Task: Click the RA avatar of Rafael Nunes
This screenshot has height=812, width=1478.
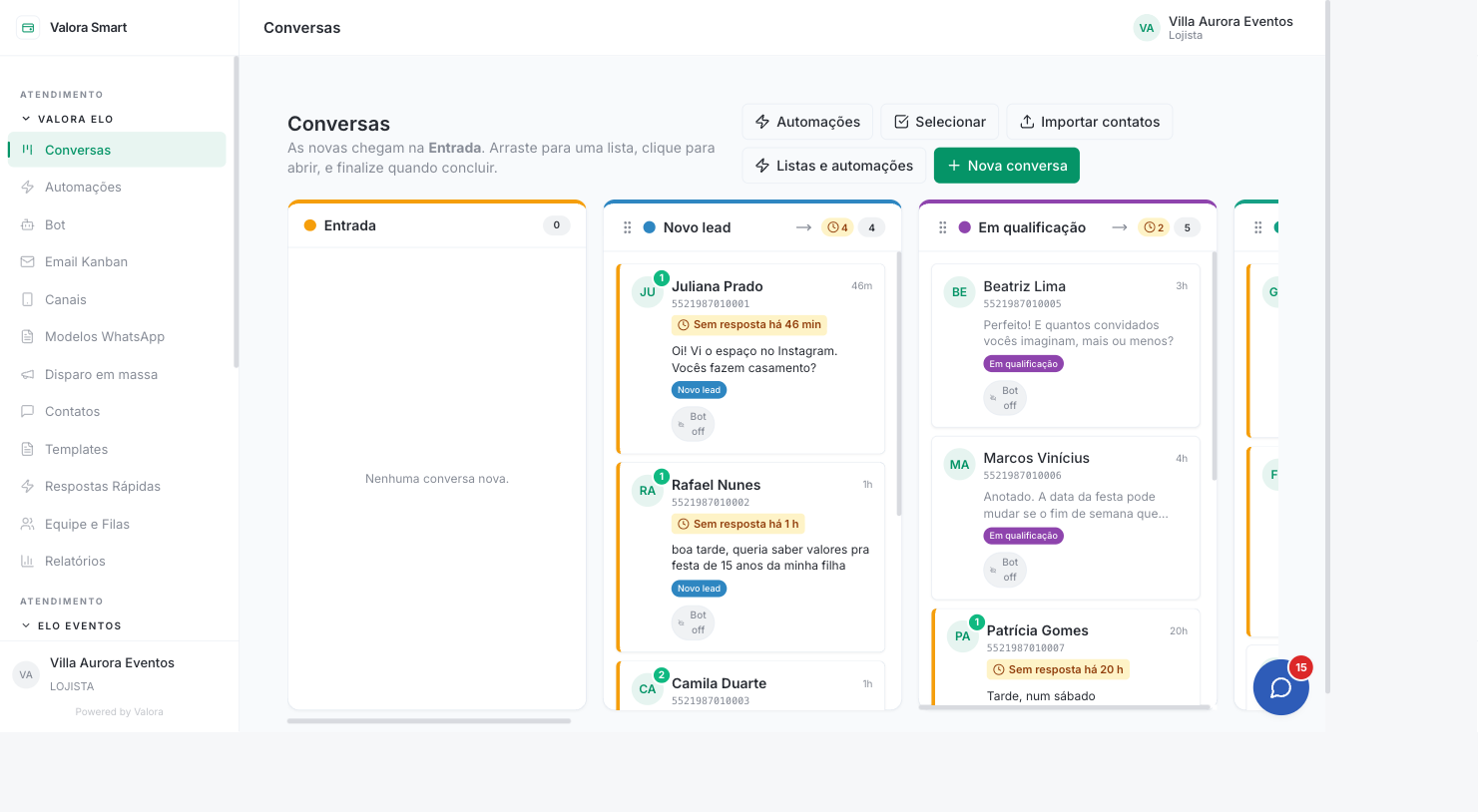Action: (648, 491)
